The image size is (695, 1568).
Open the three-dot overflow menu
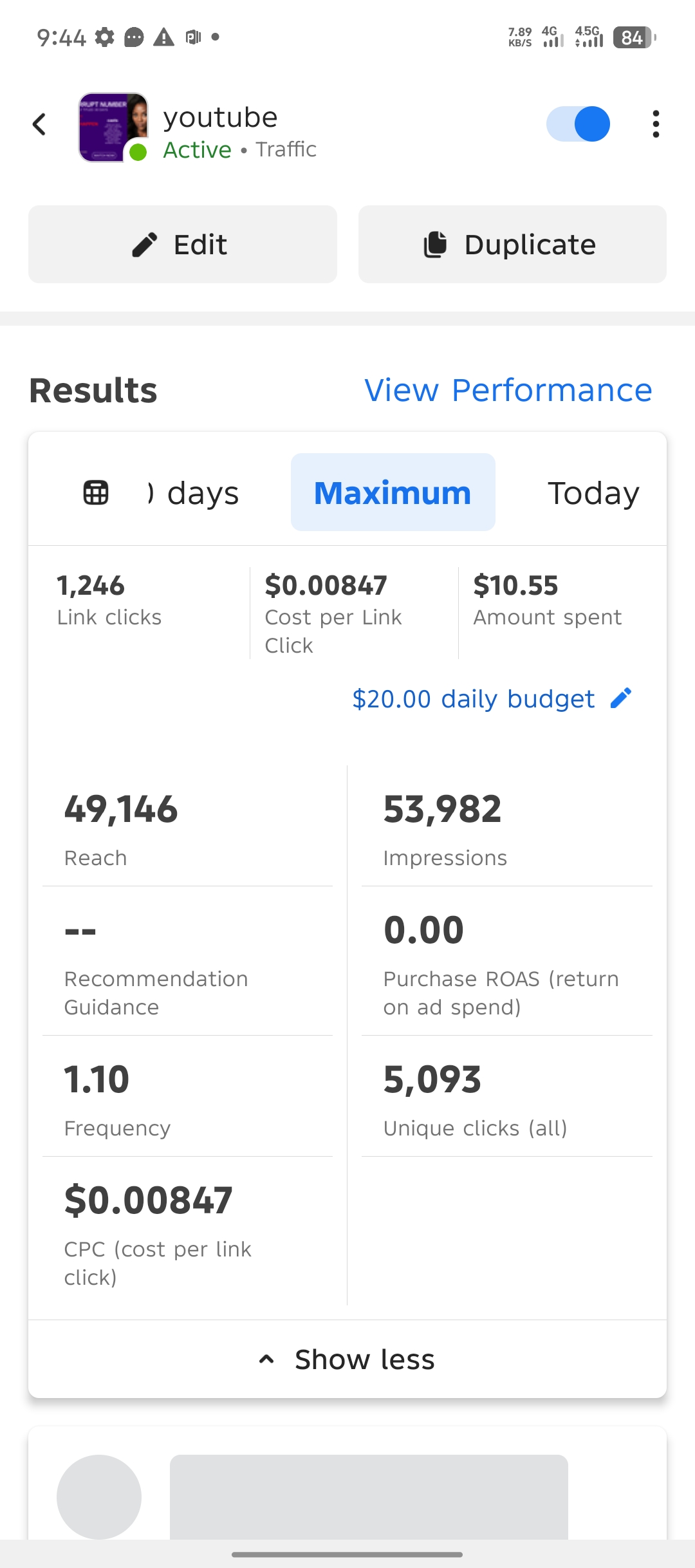655,124
